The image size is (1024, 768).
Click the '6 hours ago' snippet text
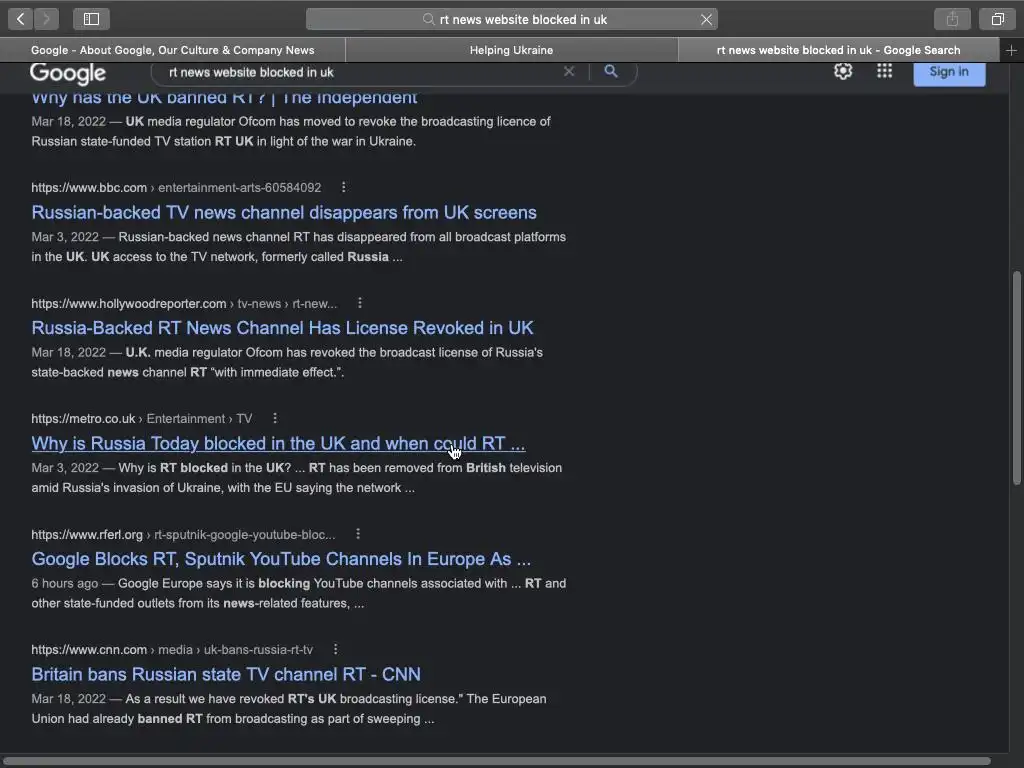pos(65,583)
